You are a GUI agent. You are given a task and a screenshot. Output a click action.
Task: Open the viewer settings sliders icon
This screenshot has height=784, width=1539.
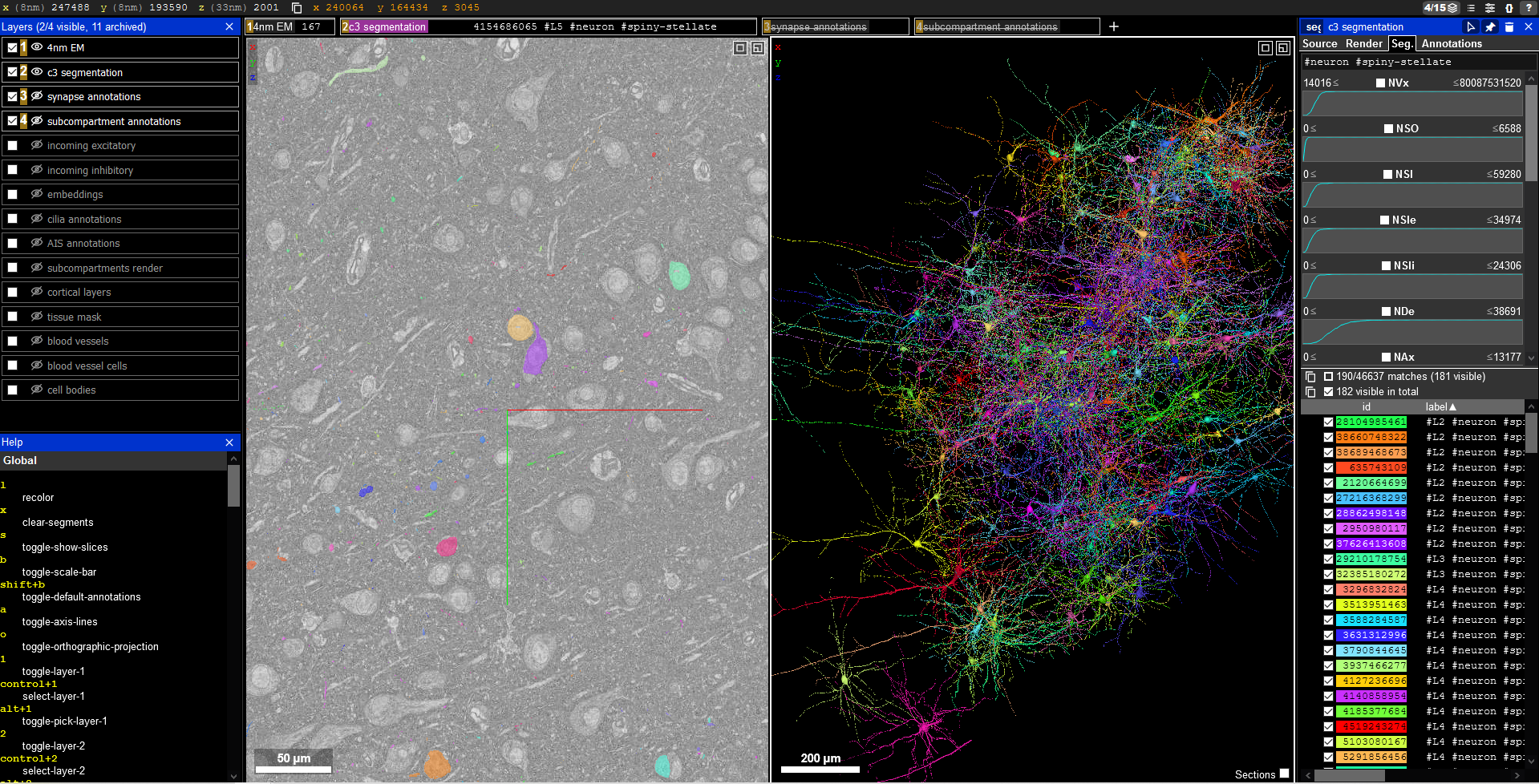click(1490, 8)
